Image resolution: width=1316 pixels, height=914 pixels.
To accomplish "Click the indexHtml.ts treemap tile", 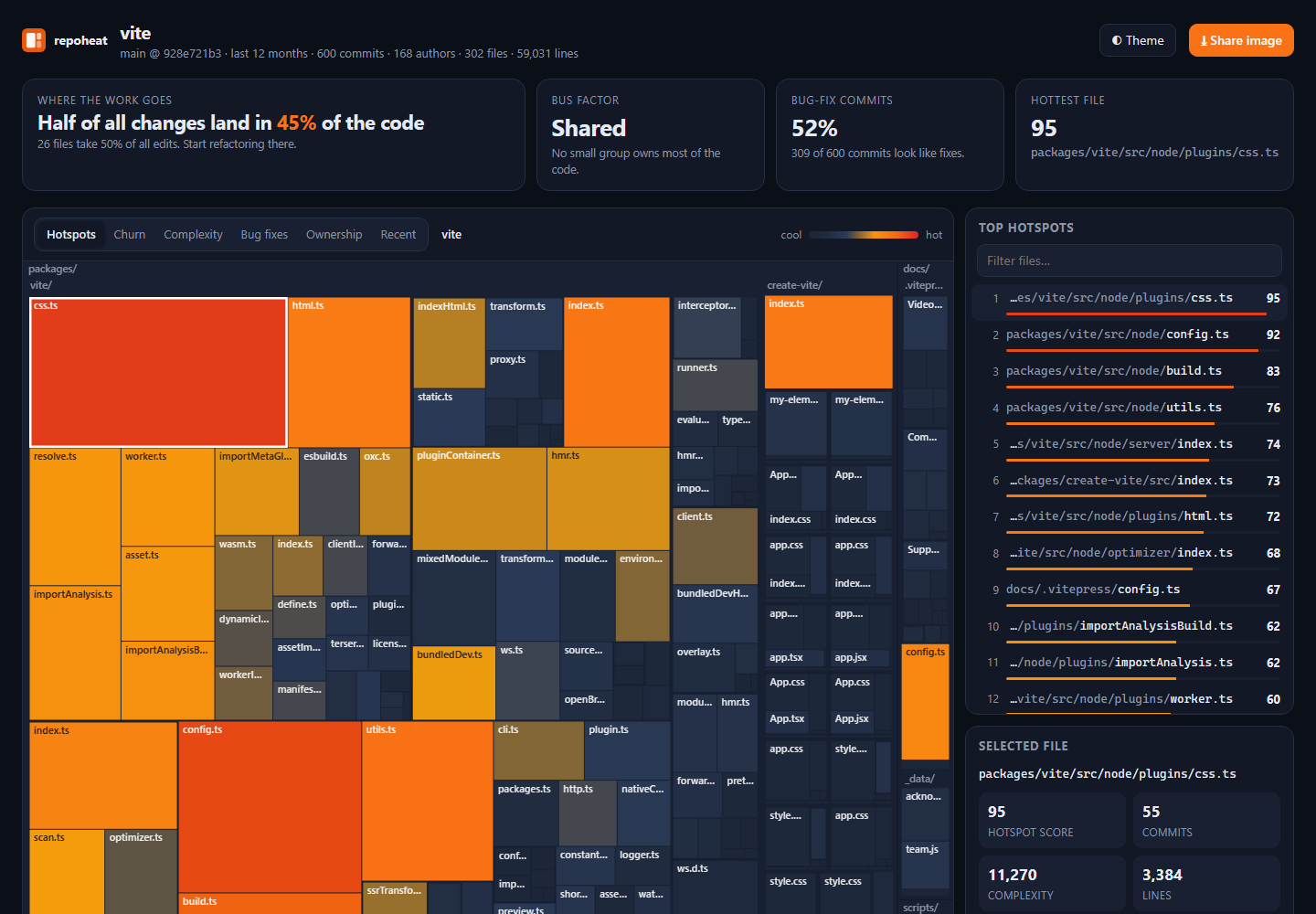I will tap(449, 343).
